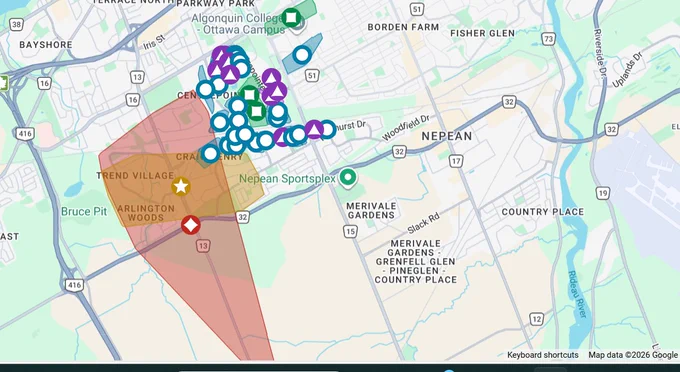
Task: Click the route 15 shield
Action: (350, 232)
